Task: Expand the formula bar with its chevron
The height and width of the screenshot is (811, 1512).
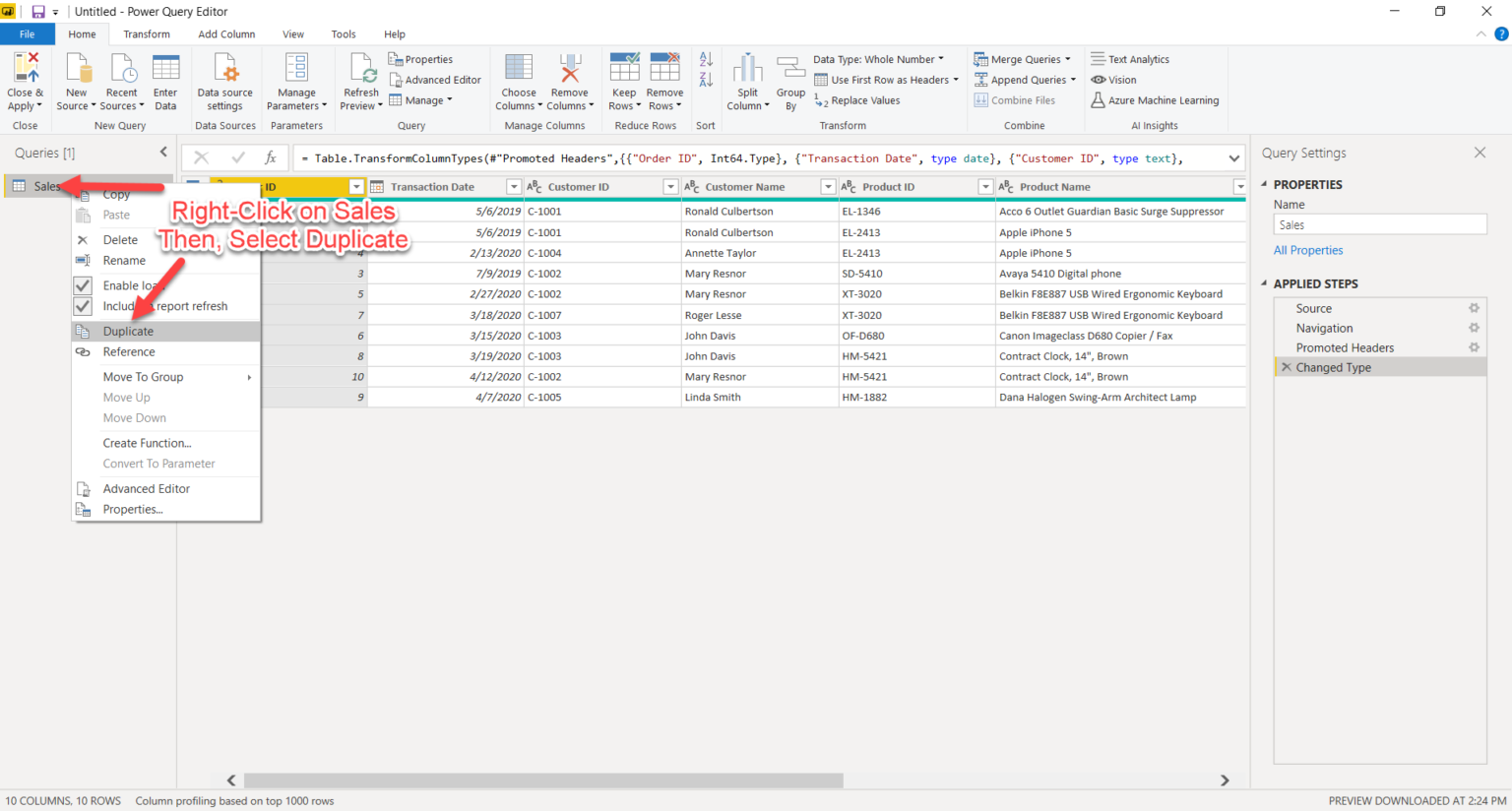Action: tap(1233, 157)
